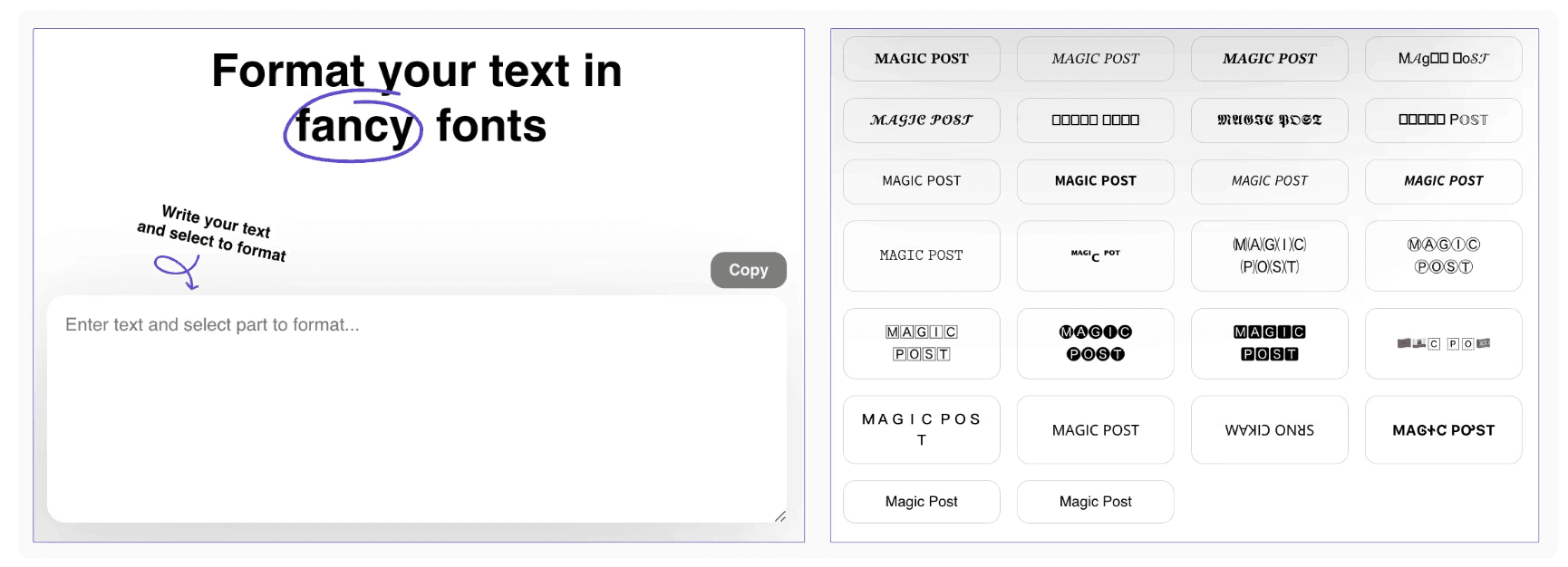Viewport: 1568px width, 567px height.
Task: Select the filled black squares MAGIC POST style
Action: click(x=1269, y=343)
